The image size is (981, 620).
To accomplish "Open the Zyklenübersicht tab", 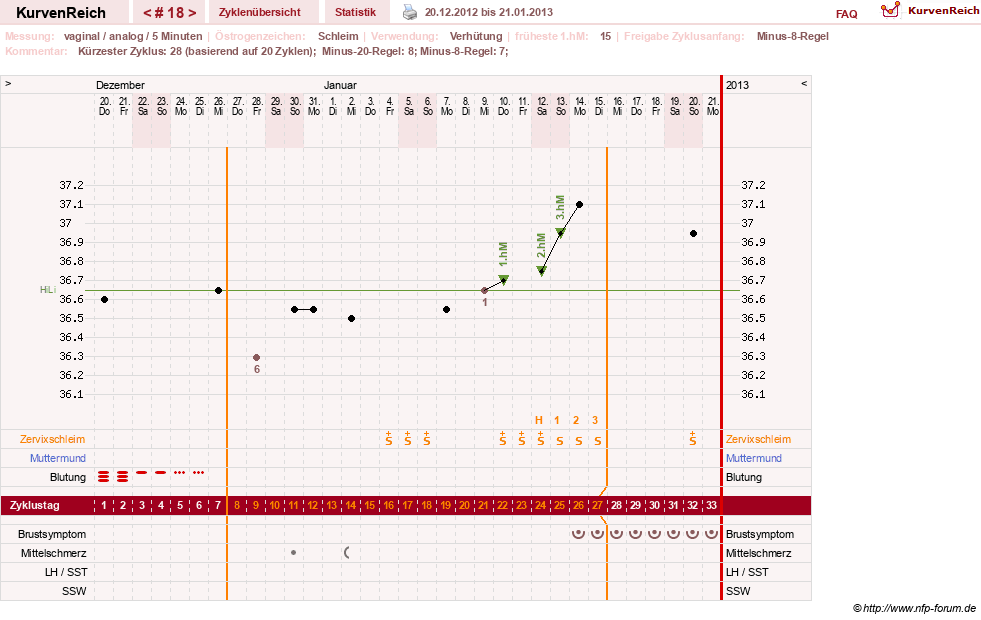I will pos(260,12).
